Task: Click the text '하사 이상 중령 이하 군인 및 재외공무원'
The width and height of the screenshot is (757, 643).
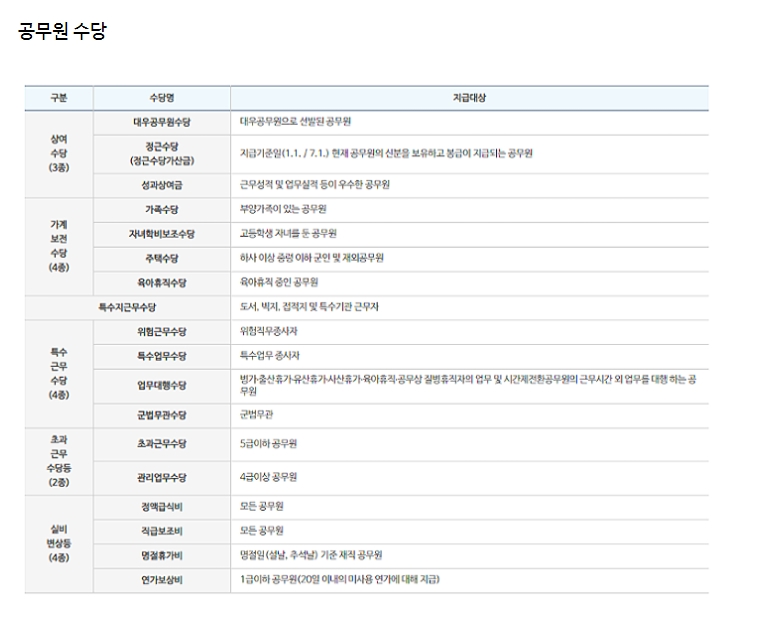Action: click(x=312, y=258)
